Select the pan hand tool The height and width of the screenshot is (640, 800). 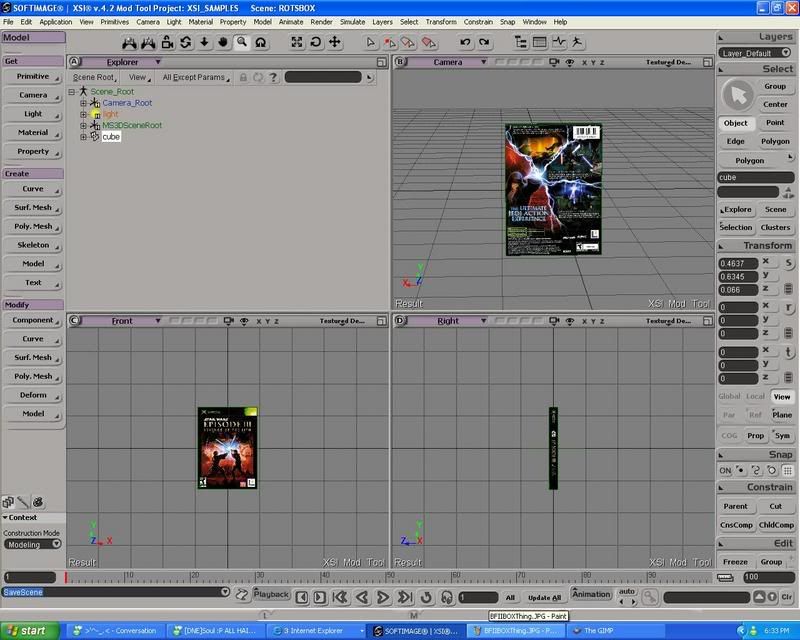tap(223, 42)
